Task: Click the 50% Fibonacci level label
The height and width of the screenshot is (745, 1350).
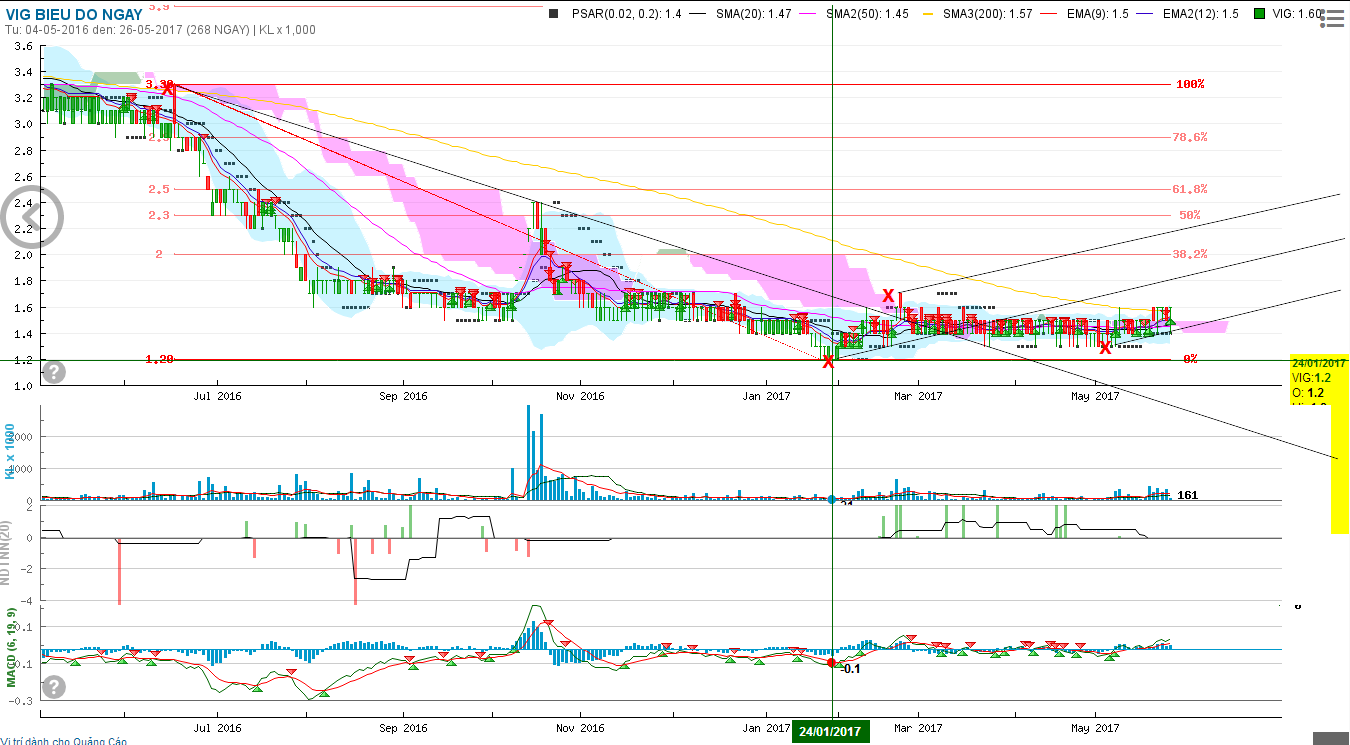Action: [1190, 215]
